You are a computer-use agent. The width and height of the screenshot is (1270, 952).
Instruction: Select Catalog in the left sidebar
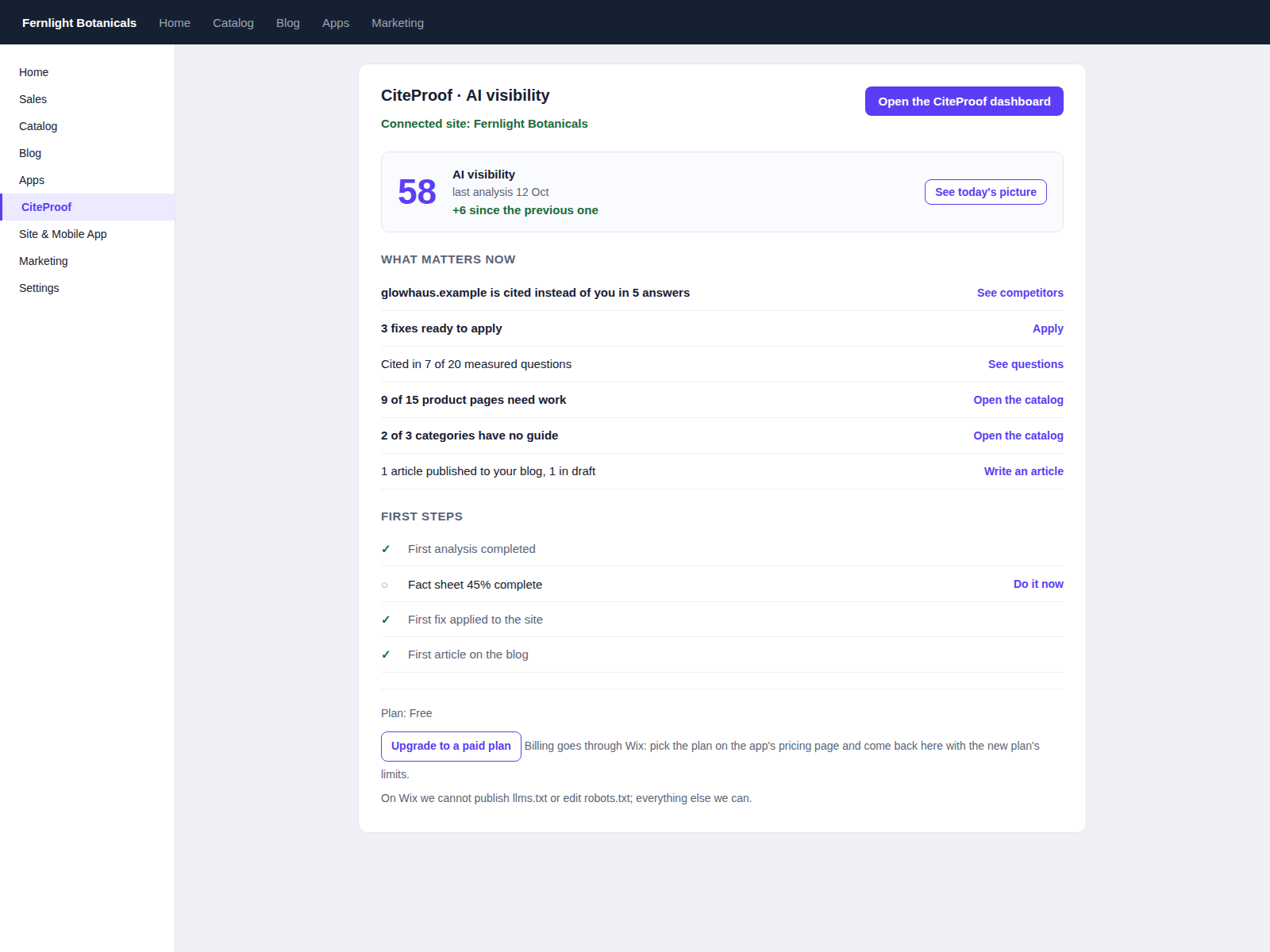[x=87, y=126]
